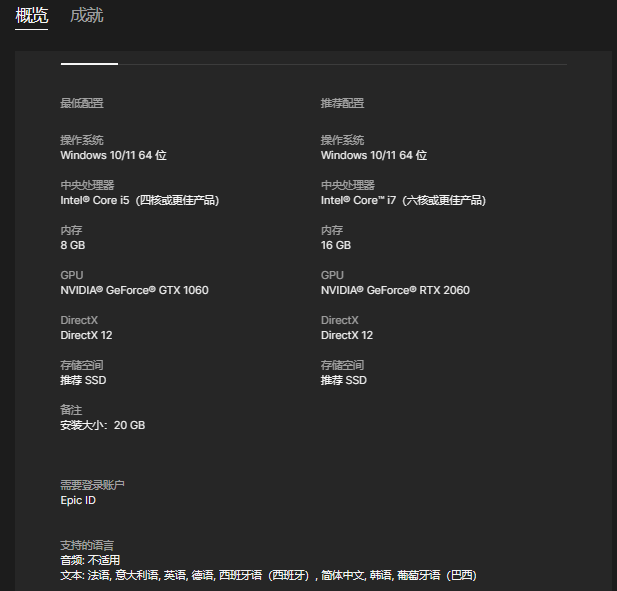Screen dimensions: 617x591
Task: Select NVIDIA GeForce GTX 1060 text
Action: coord(135,290)
